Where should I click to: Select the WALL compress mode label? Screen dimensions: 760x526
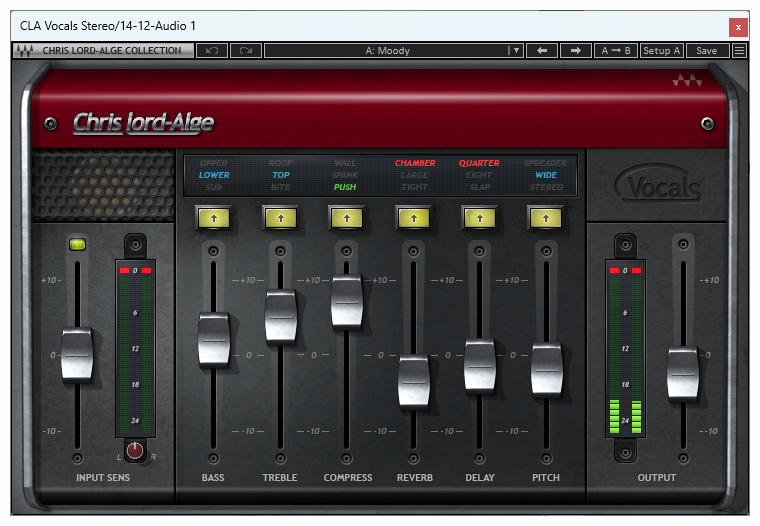[345, 163]
